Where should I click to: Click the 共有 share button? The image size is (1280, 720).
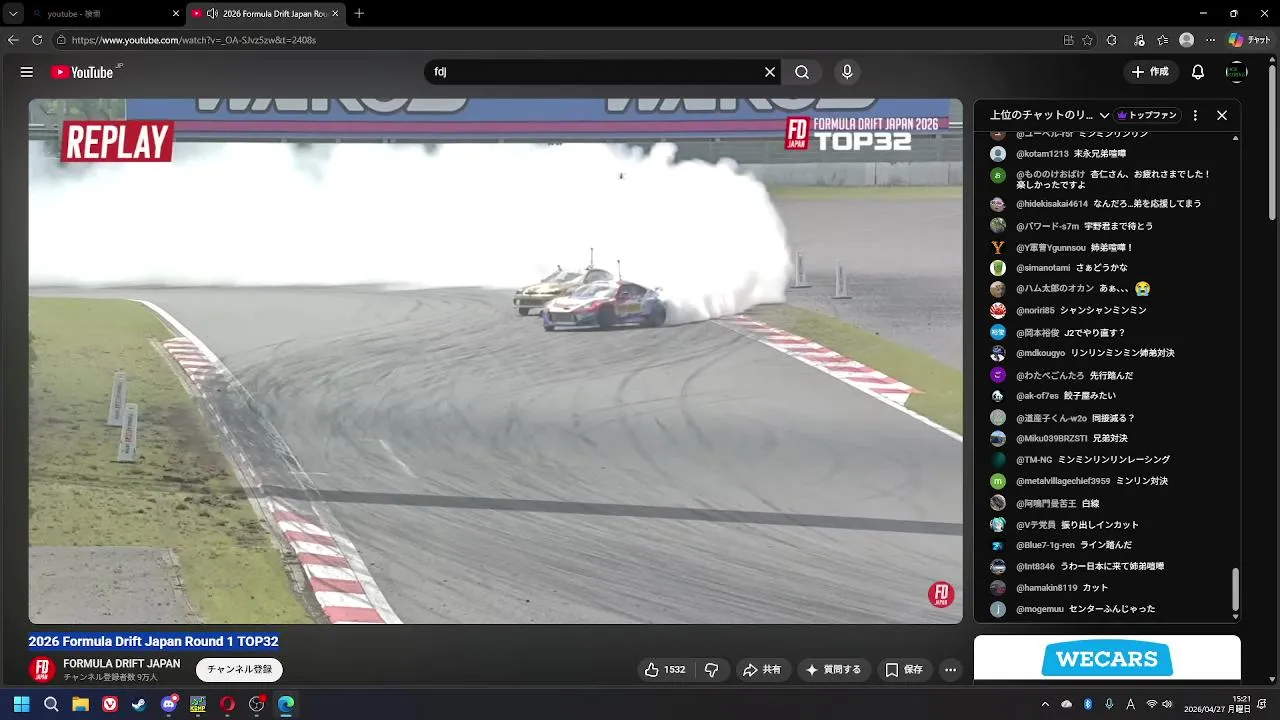(761, 669)
